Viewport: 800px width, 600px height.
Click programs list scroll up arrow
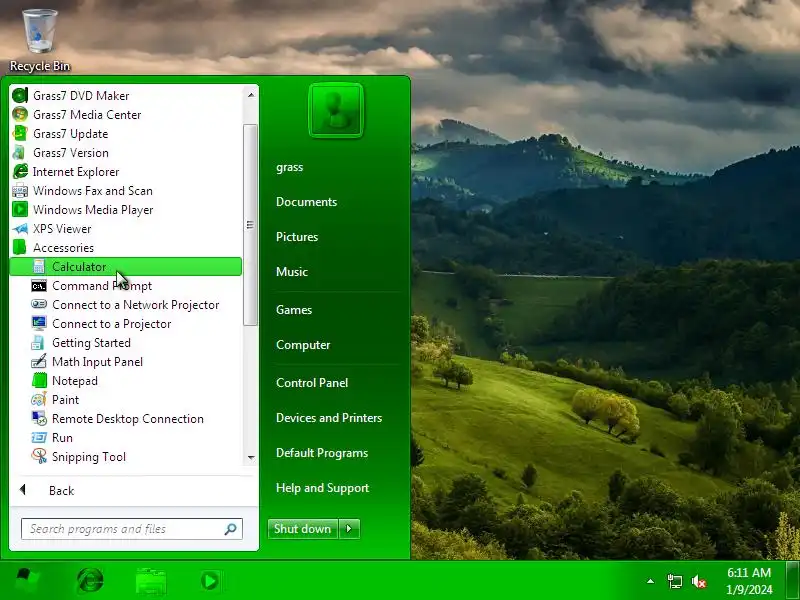(x=251, y=95)
